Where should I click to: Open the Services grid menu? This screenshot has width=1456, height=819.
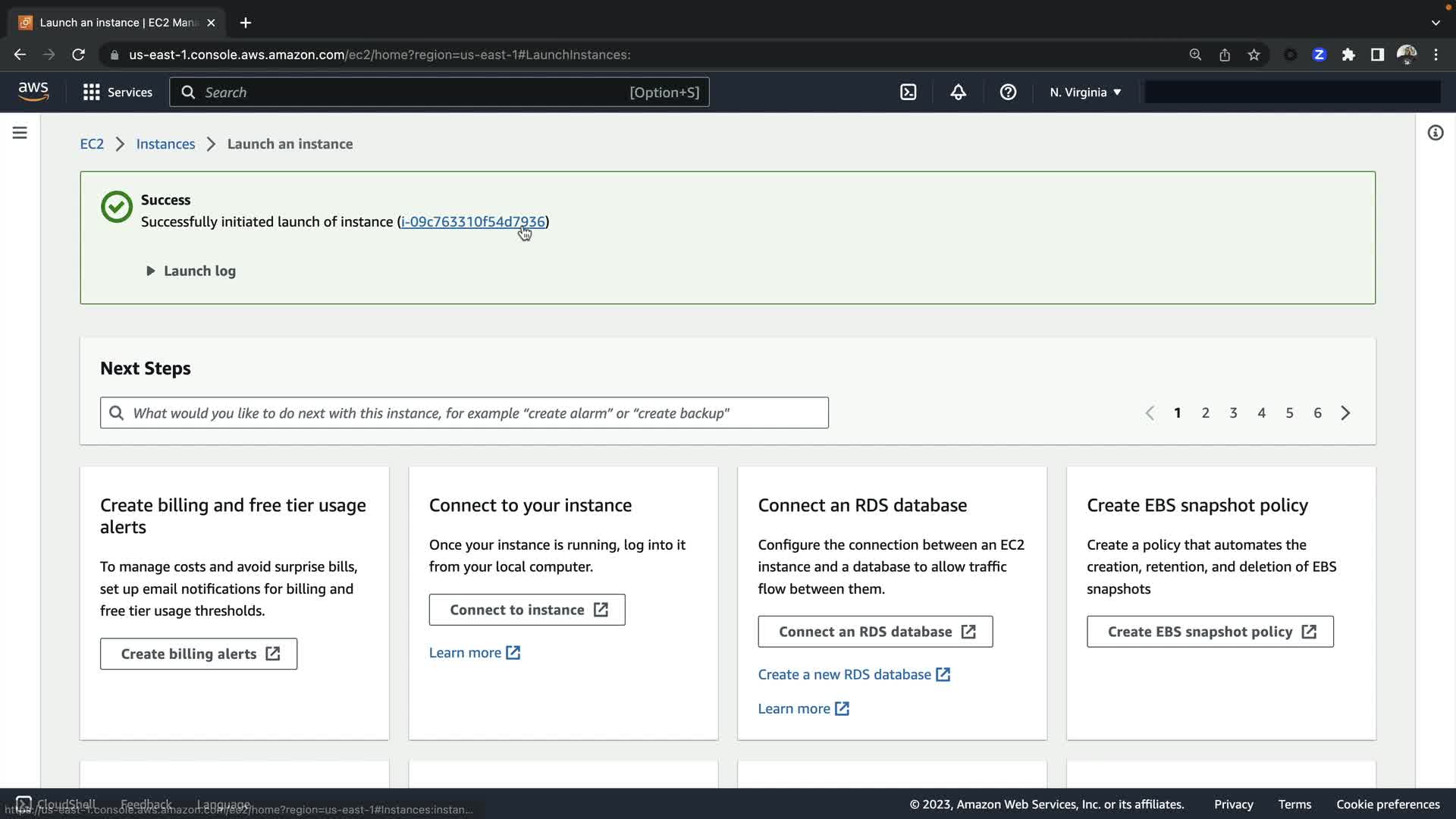[x=118, y=93]
